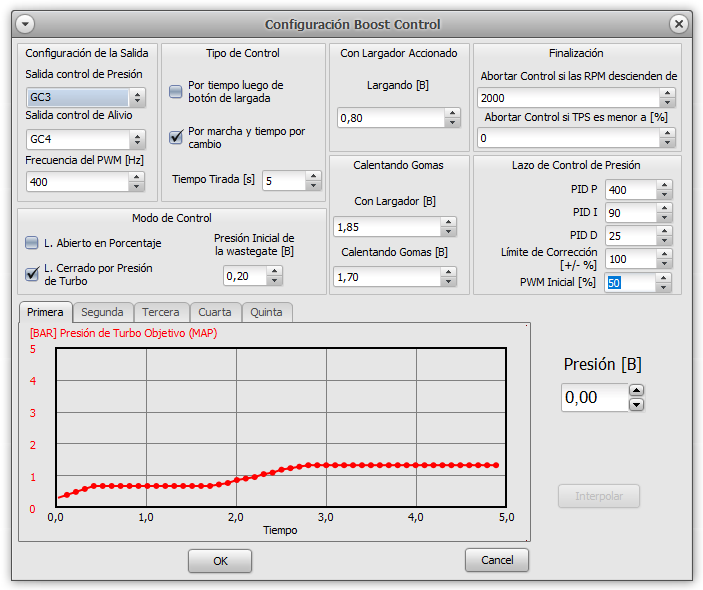Switch to the Segunda tab

coord(102,312)
